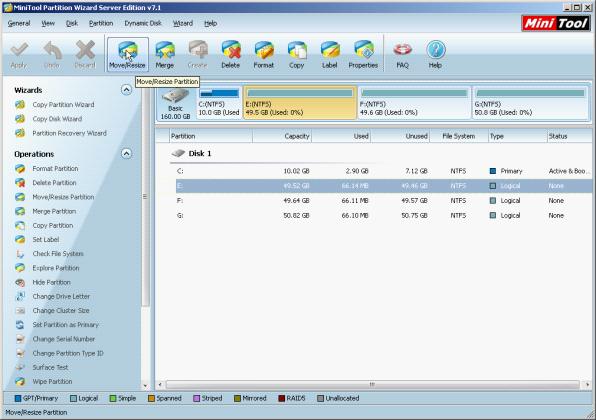Open the Dynamic Disk menu
This screenshot has width=596, height=420.
click(143, 23)
